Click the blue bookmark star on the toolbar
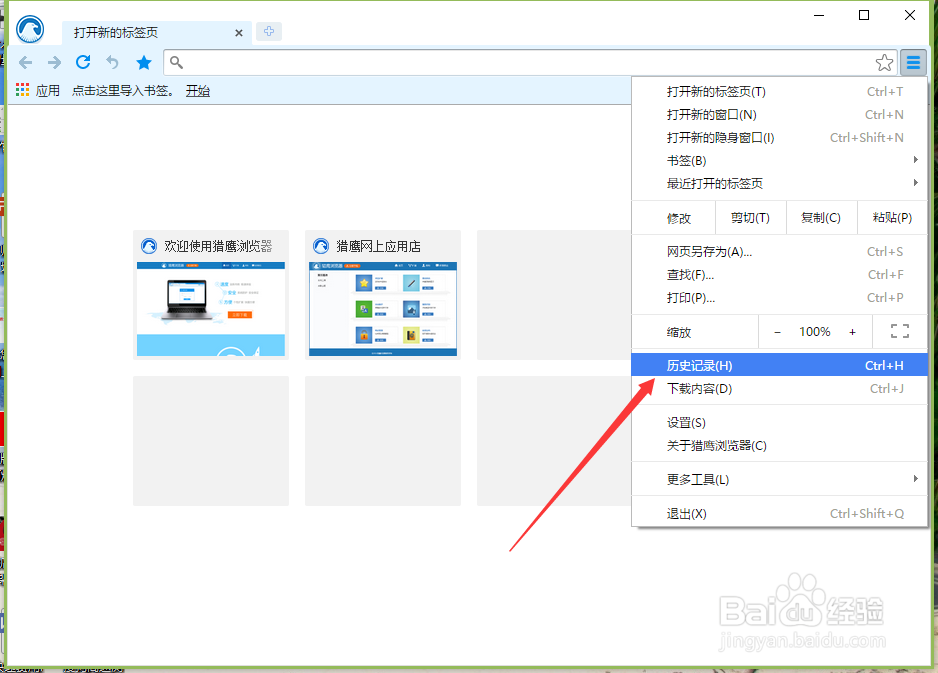This screenshot has width=938, height=673. (143, 62)
